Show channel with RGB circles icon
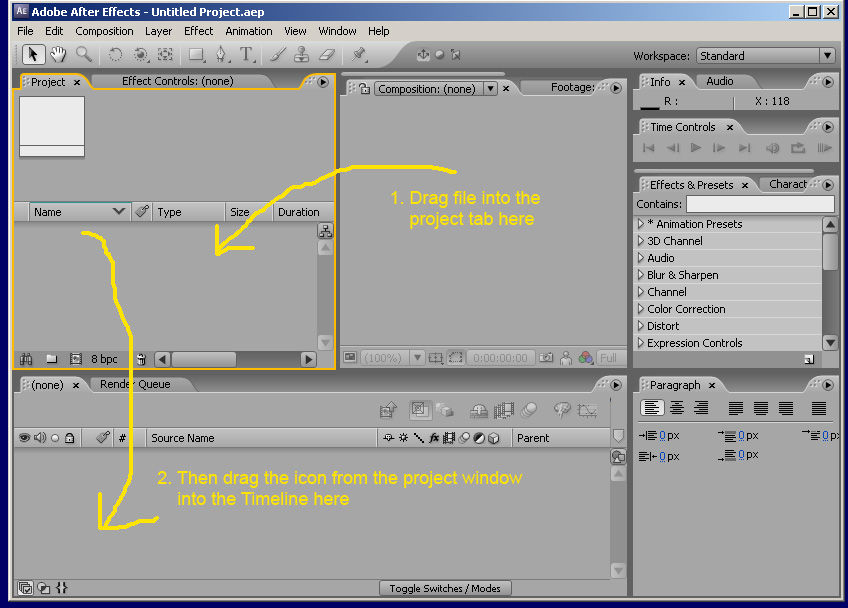This screenshot has width=848, height=608. click(586, 358)
